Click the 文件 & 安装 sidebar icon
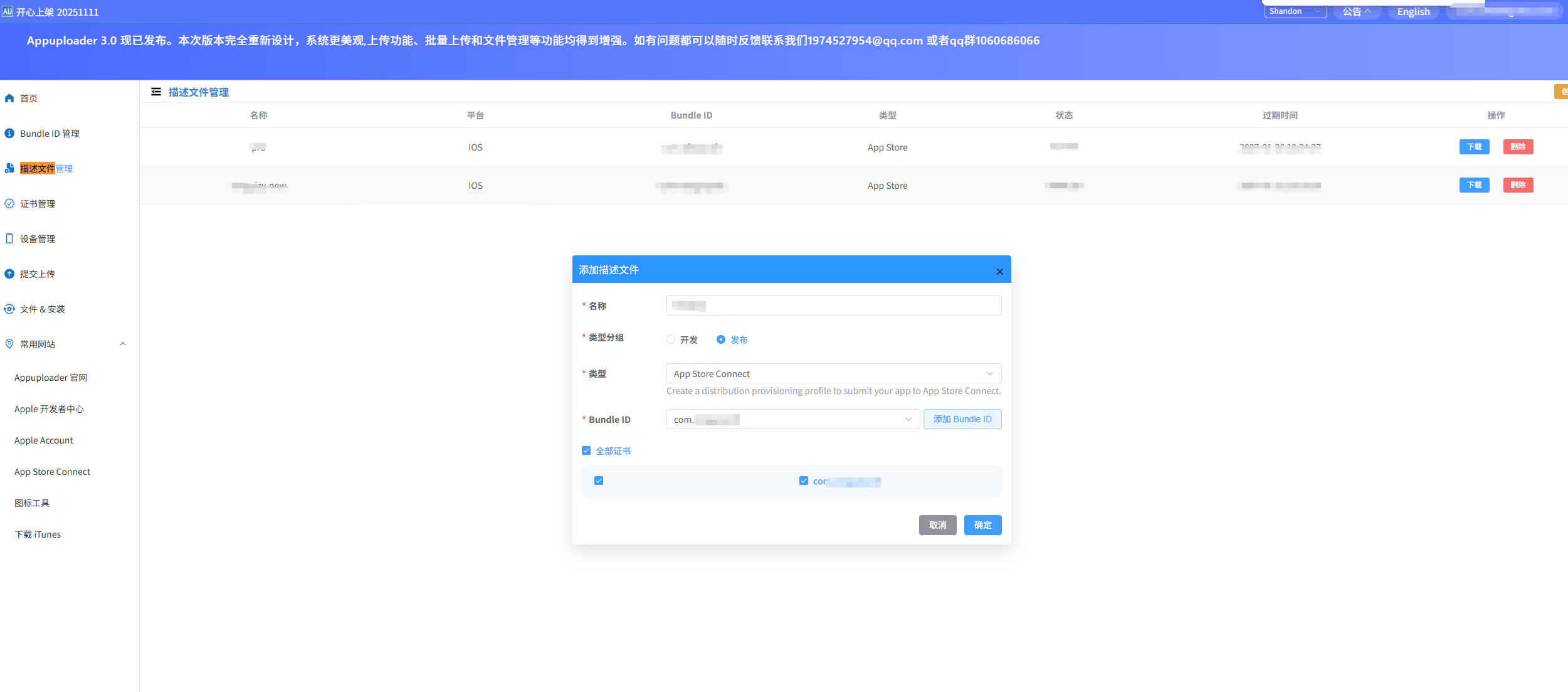This screenshot has height=692, width=1568. tap(9, 309)
